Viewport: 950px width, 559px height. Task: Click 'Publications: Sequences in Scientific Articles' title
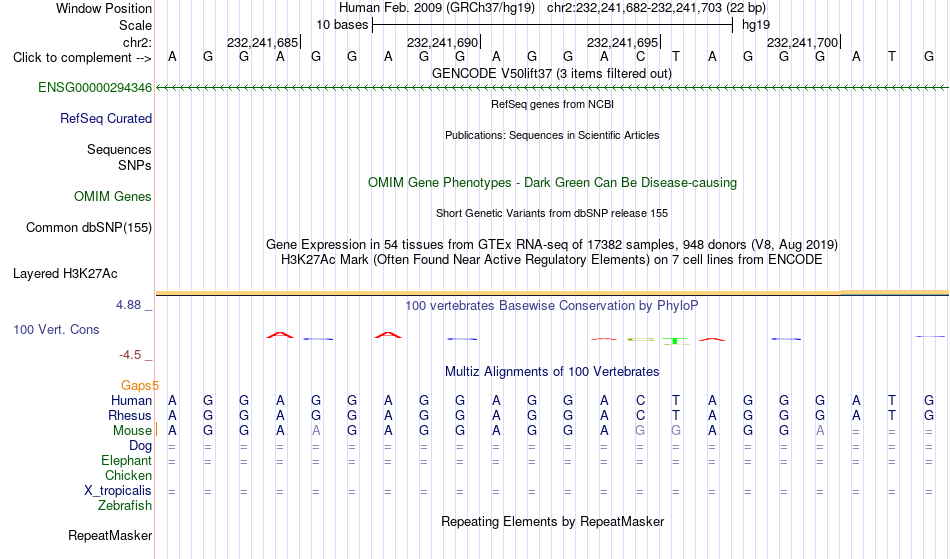click(x=552, y=135)
